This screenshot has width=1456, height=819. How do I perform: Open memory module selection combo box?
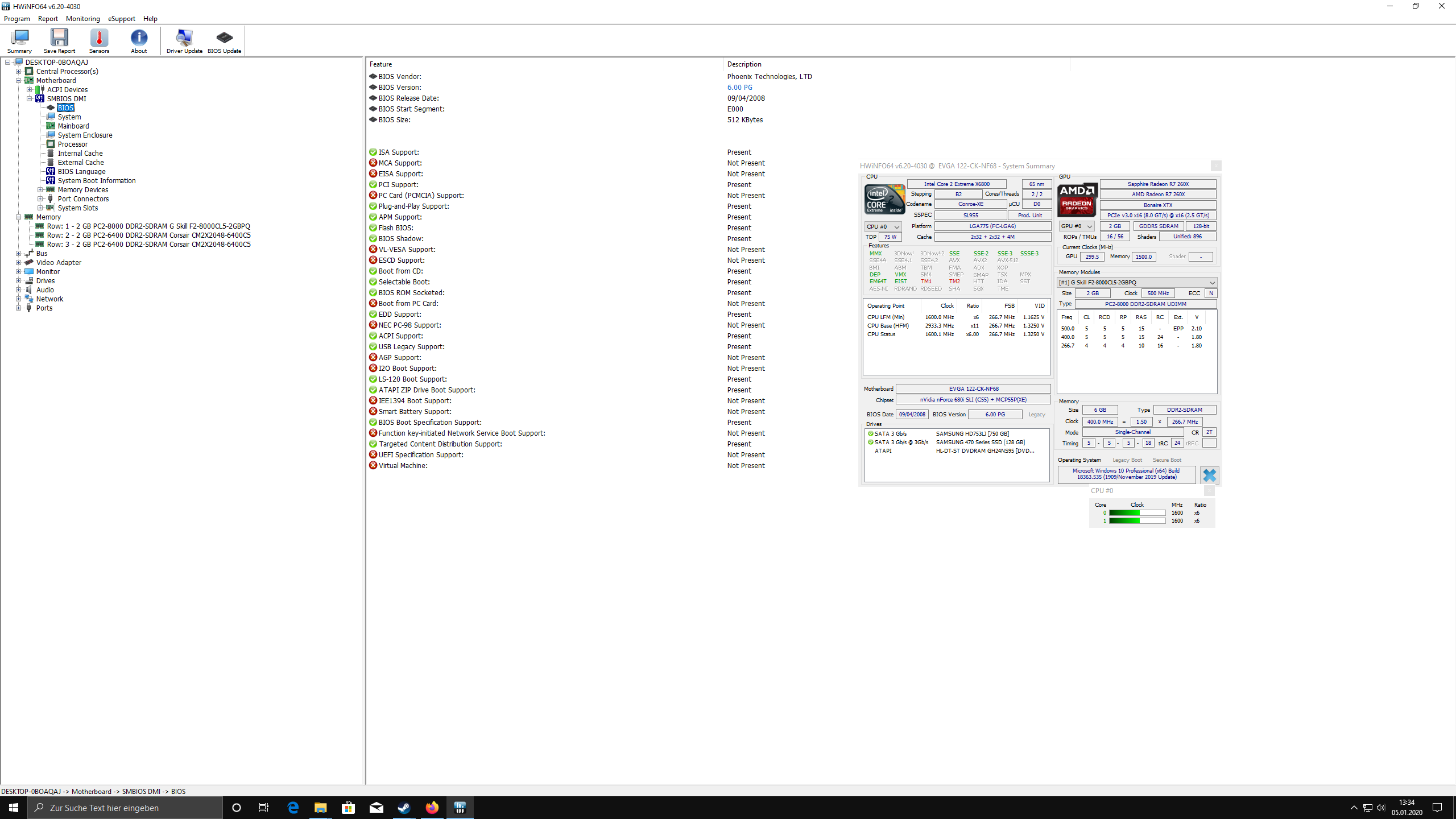1137,283
